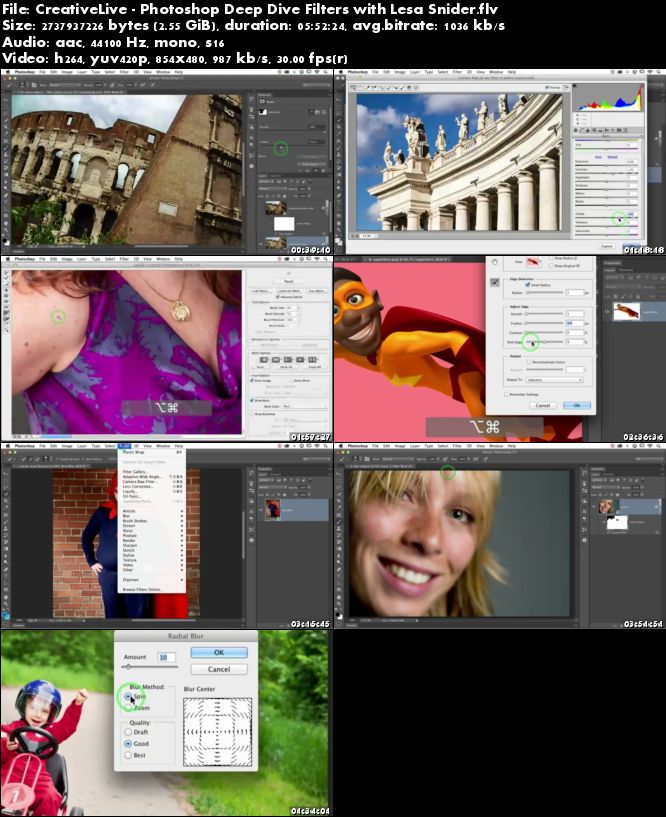Open the Output To dropdown in Refine Edge
Viewport: 666px width, 817px height.
coord(554,380)
